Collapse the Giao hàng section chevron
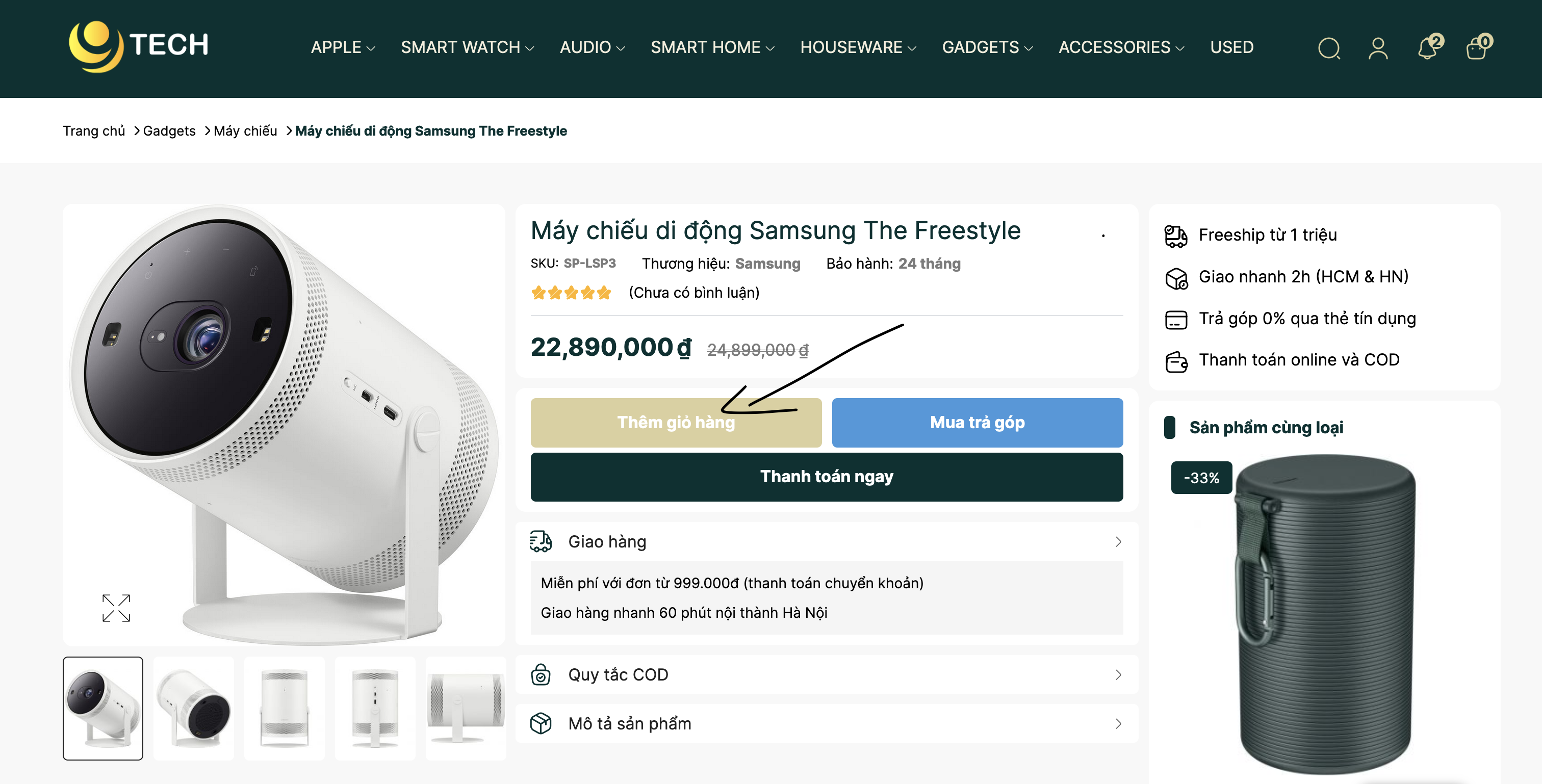Image resolution: width=1542 pixels, height=784 pixels. click(1118, 542)
